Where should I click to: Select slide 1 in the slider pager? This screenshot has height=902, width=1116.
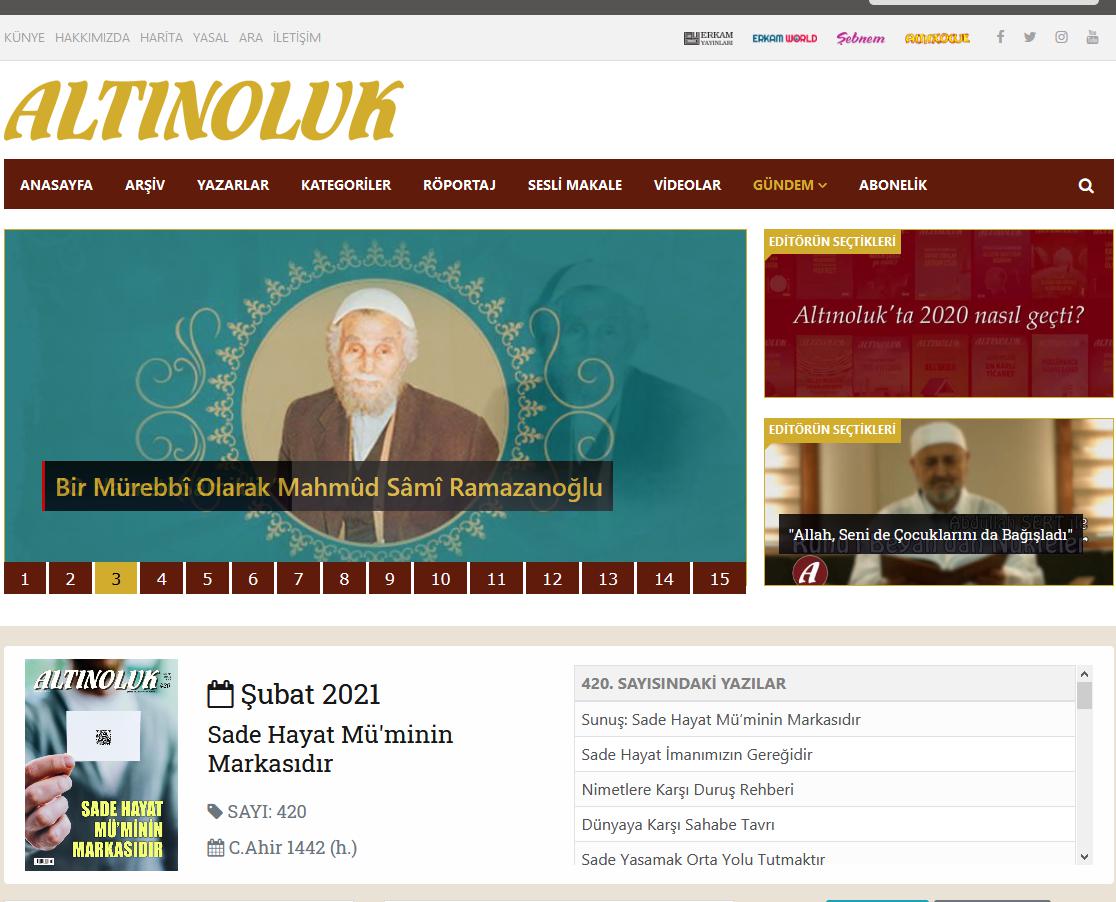pyautogui.click(x=25, y=579)
